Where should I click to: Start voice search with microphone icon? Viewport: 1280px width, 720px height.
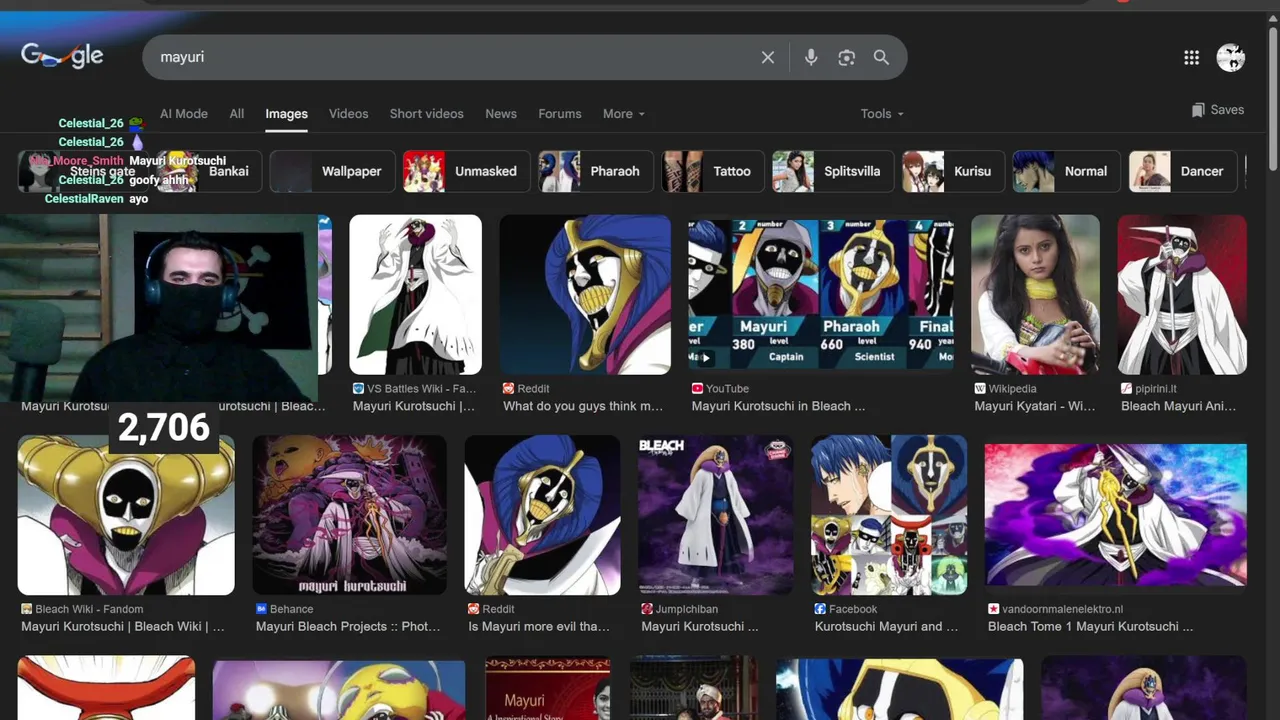pos(811,58)
